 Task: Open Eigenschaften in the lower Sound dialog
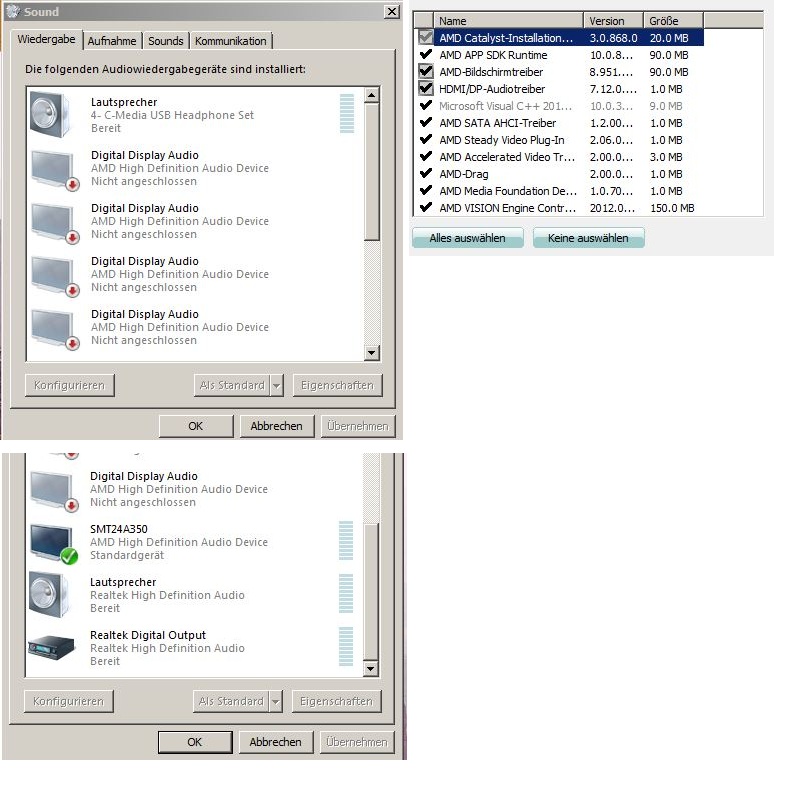click(x=336, y=702)
